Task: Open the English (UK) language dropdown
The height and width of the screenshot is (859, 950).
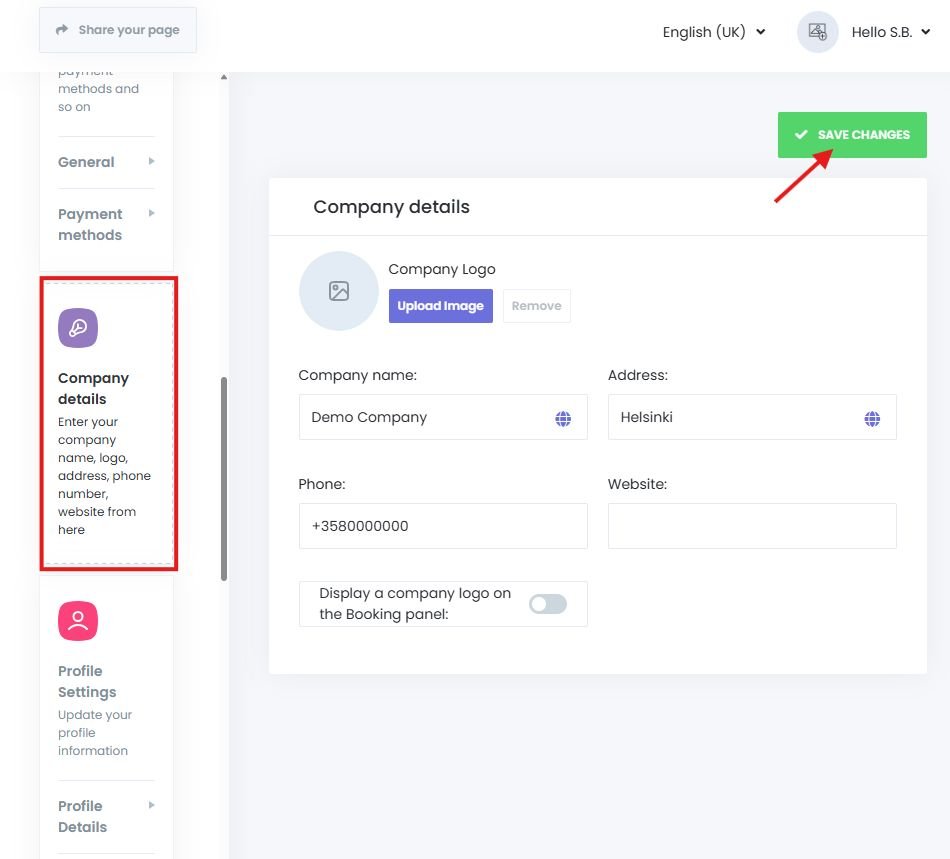Action: pyautogui.click(x=713, y=32)
